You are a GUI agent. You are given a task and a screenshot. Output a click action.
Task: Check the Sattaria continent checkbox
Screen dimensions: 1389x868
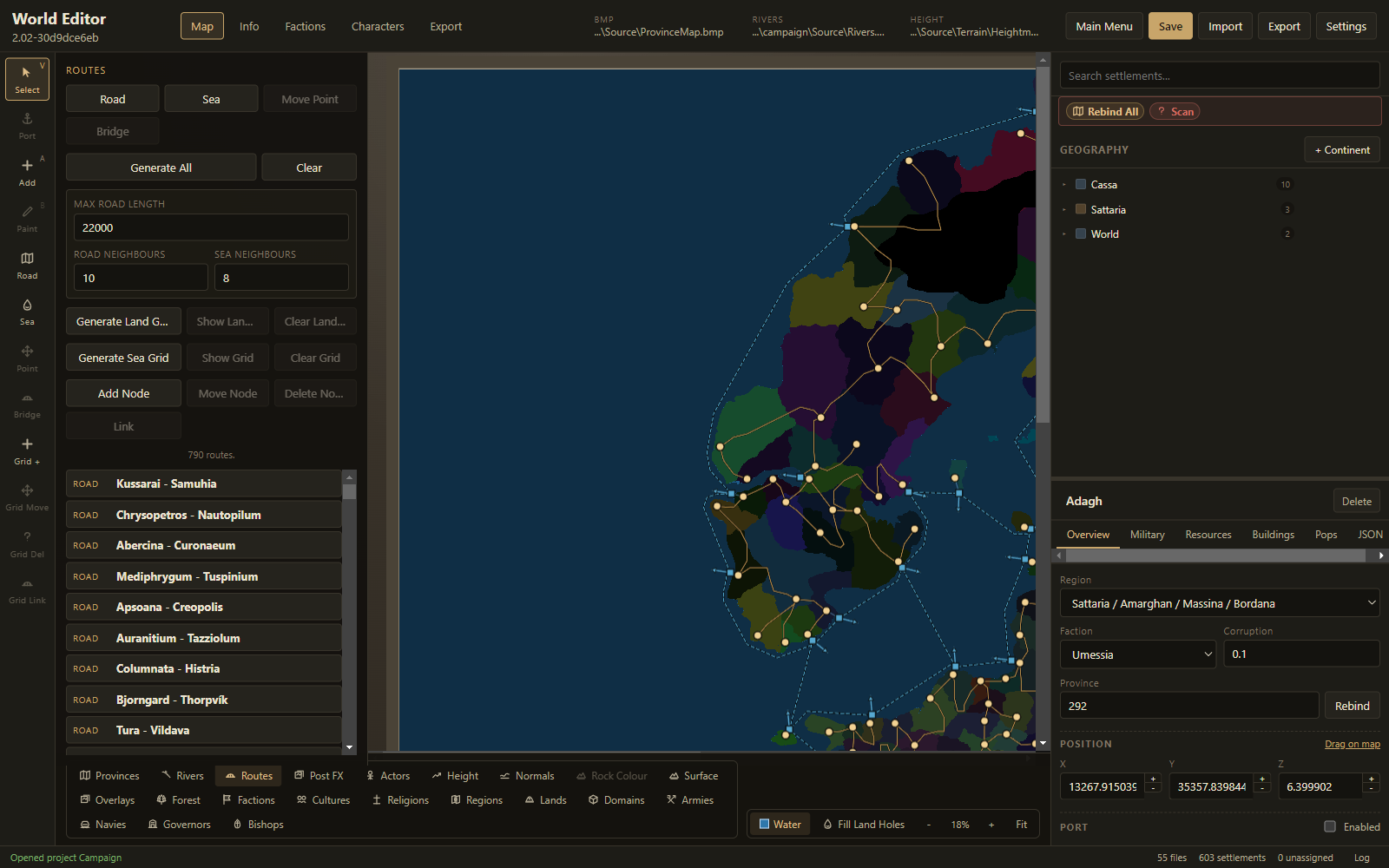1081,209
